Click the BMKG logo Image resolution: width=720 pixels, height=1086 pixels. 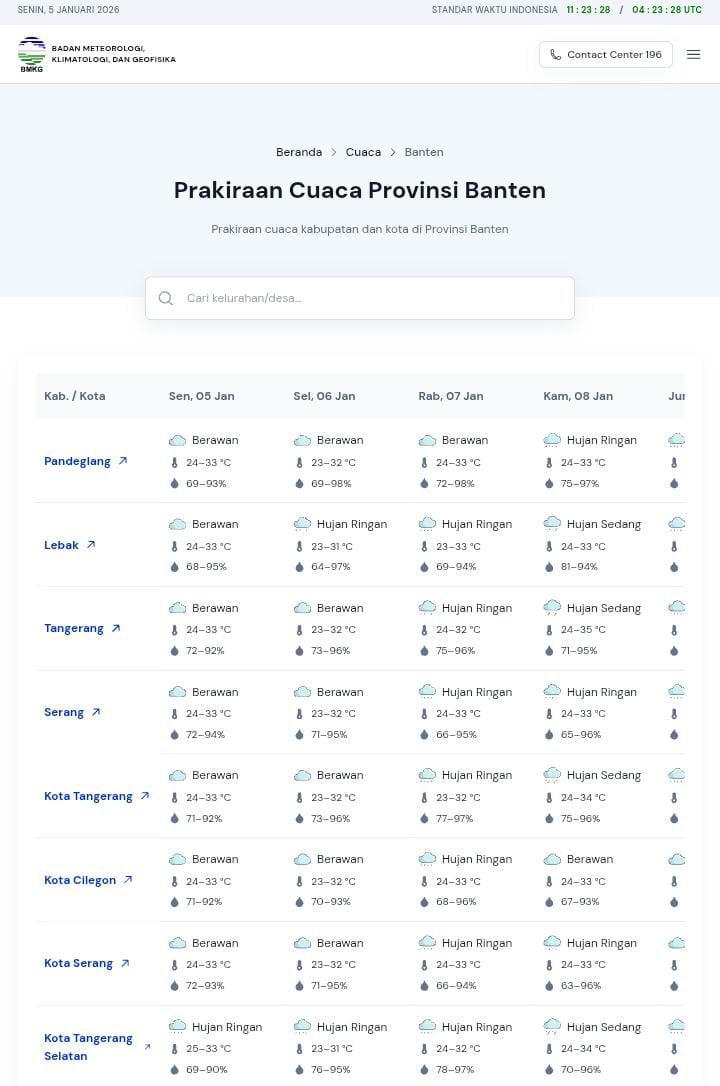(x=32, y=54)
